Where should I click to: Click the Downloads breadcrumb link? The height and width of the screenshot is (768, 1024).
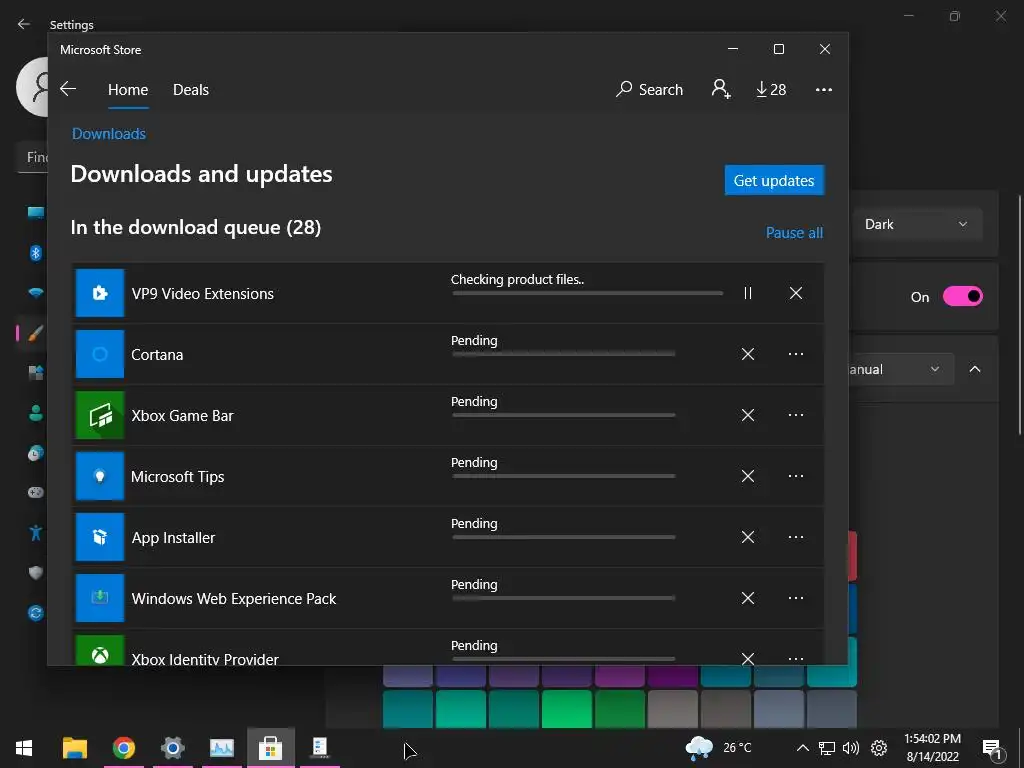point(108,134)
